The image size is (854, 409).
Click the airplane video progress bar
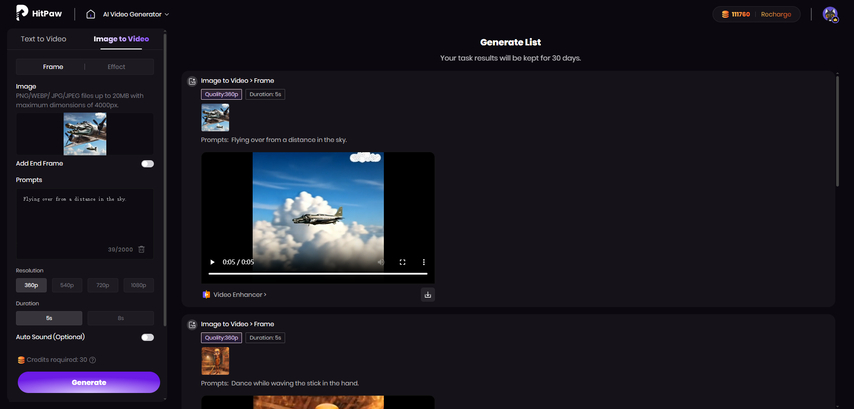coord(318,274)
